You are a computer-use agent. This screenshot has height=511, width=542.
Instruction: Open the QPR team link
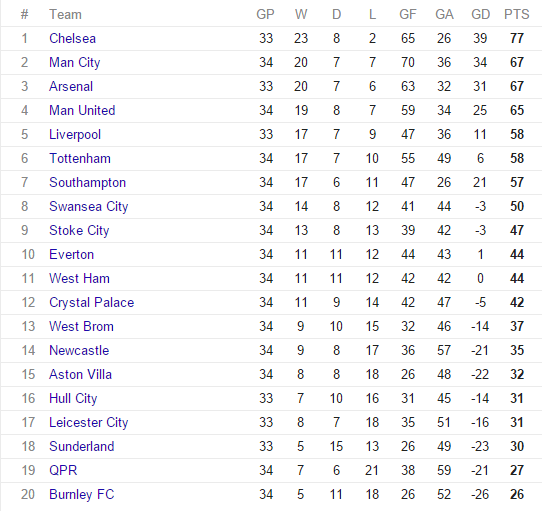click(x=63, y=471)
